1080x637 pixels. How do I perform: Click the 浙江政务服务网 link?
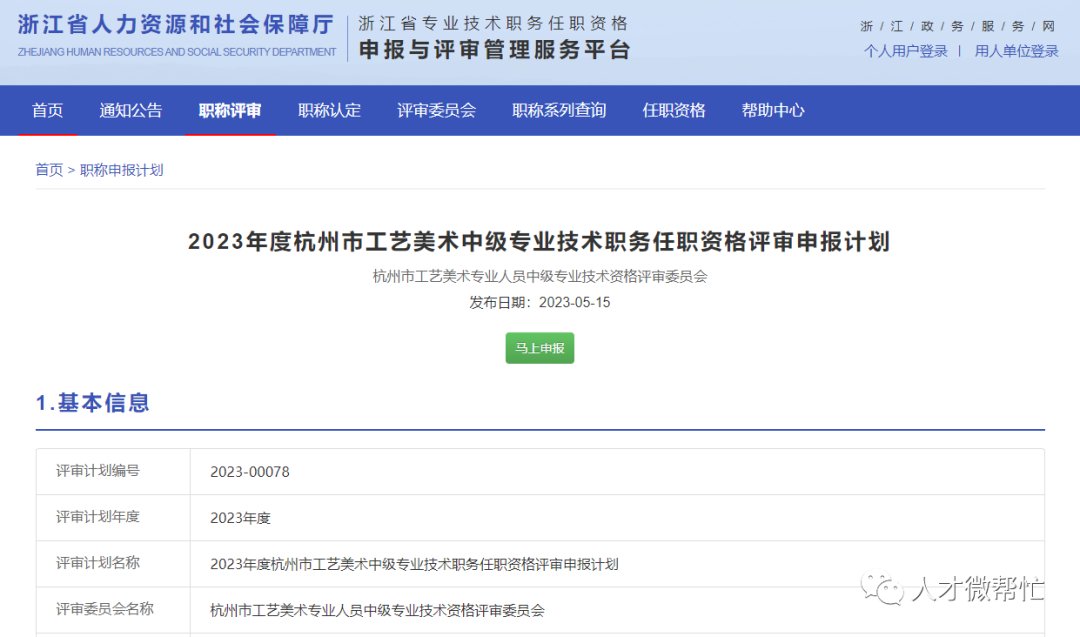pos(958,26)
